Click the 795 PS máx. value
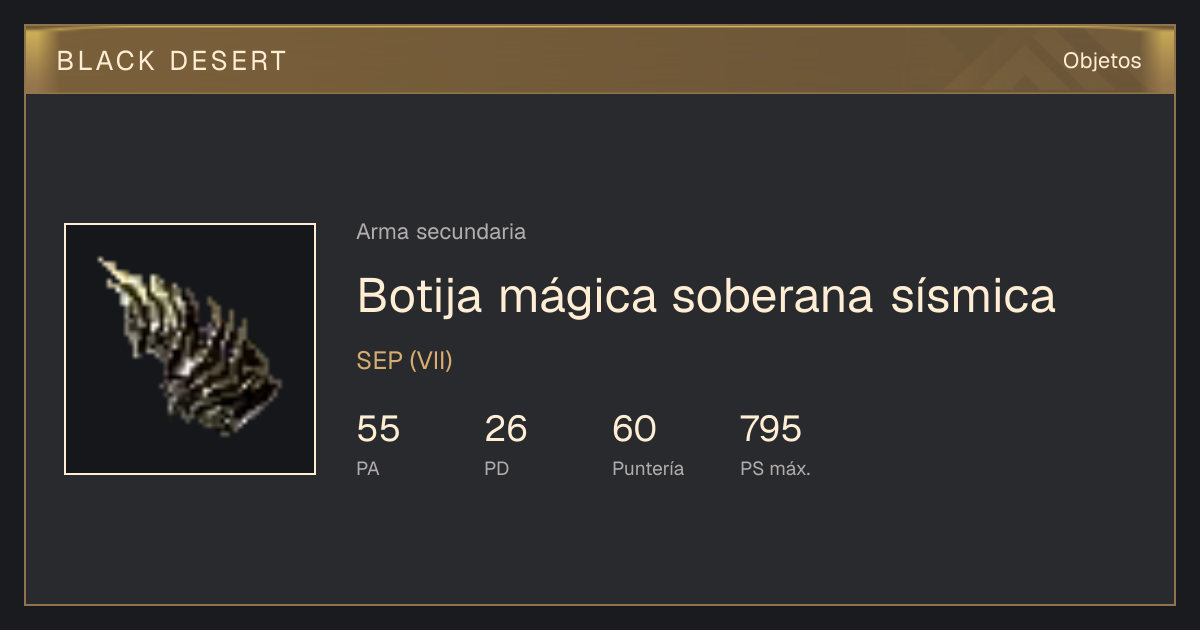This screenshot has height=630, width=1200. pyautogui.click(x=771, y=429)
